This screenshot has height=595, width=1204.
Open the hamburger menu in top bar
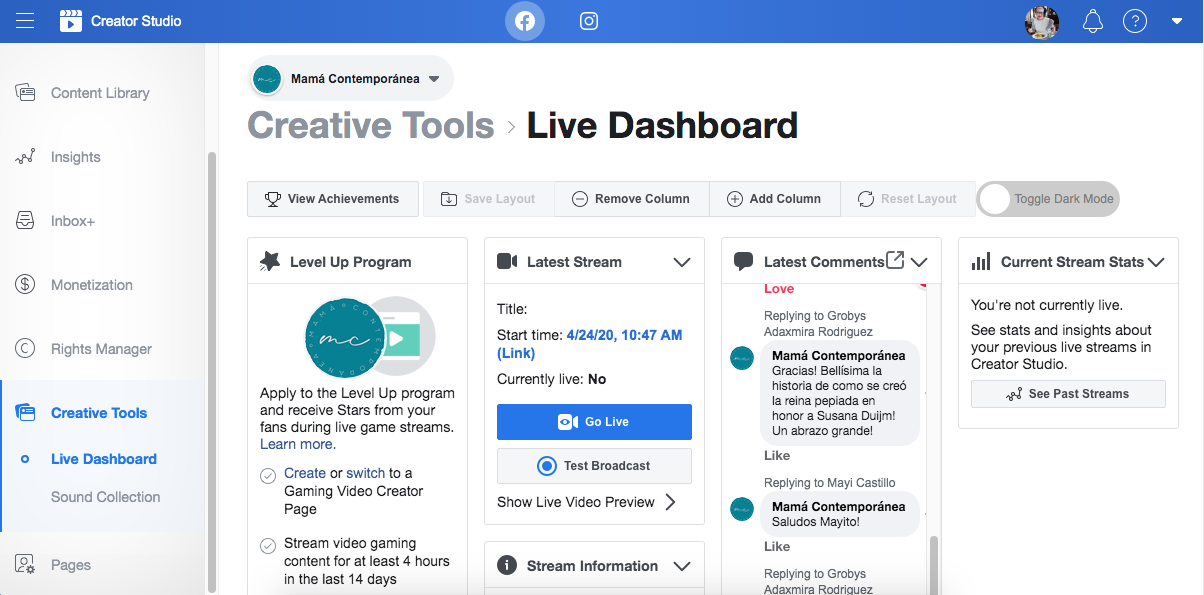tap(25, 21)
